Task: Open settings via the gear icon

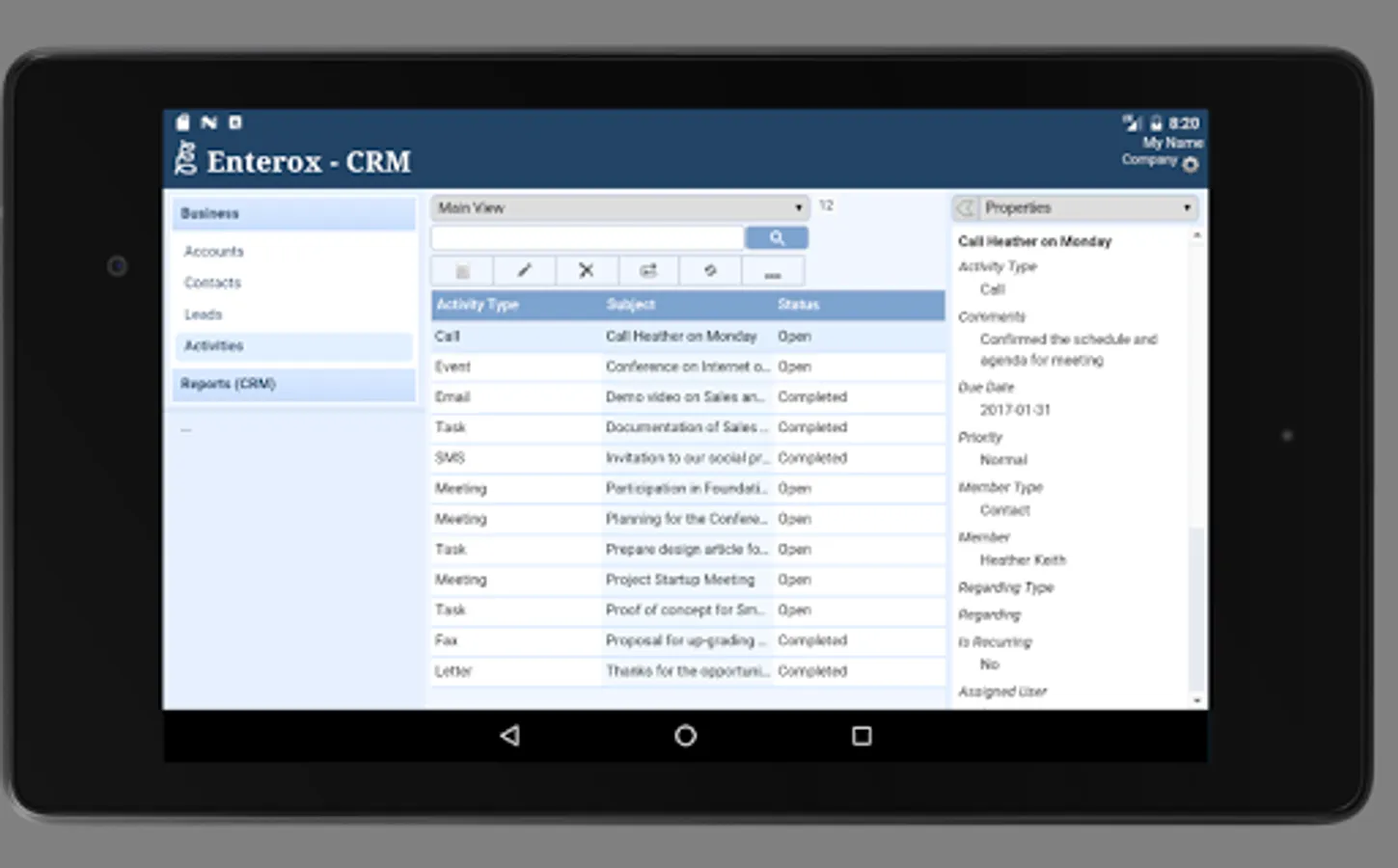Action: (1191, 164)
